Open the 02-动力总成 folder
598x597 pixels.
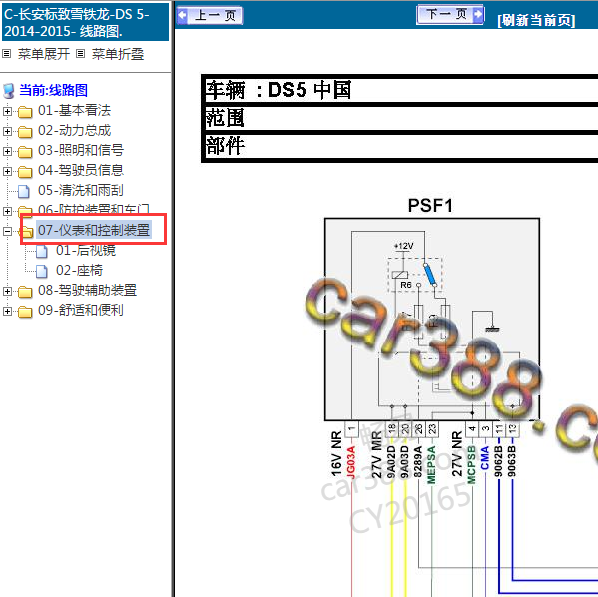74,130
